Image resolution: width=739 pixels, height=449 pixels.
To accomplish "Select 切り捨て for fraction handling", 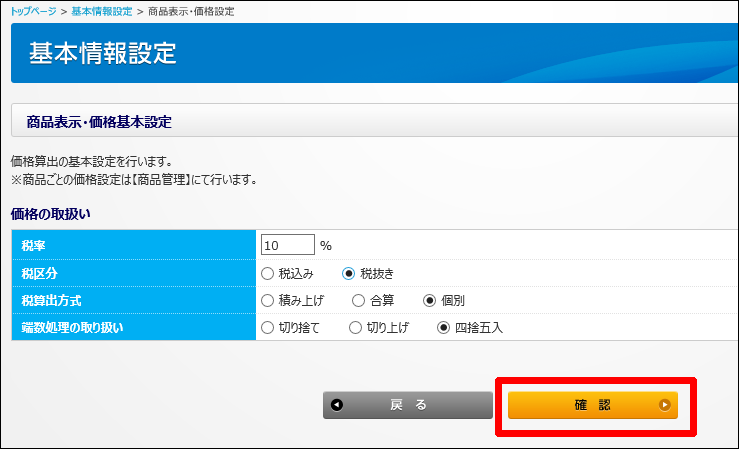I will (267, 327).
